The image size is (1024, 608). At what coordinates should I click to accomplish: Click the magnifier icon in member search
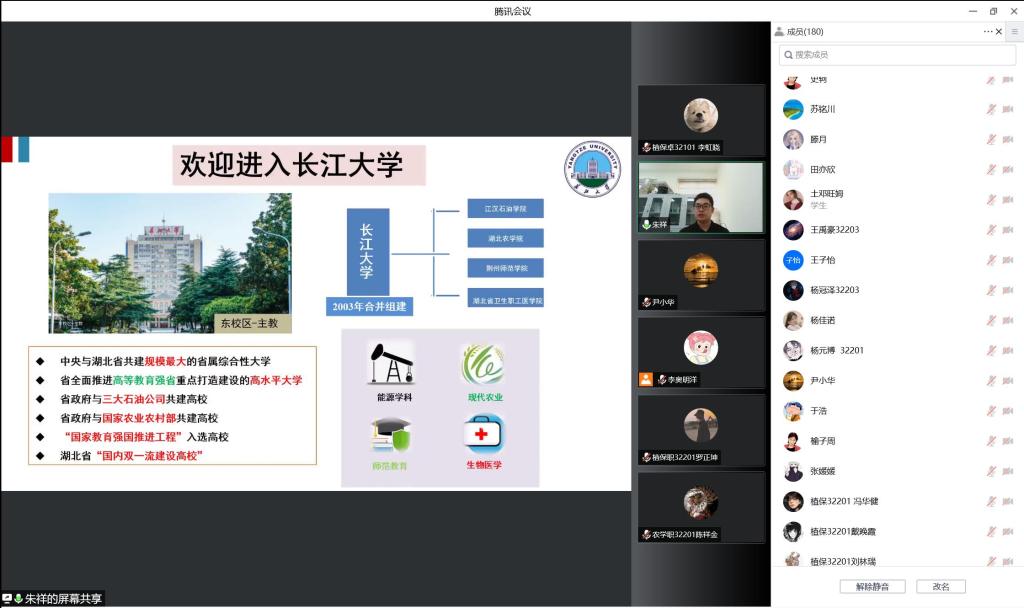tap(787, 55)
